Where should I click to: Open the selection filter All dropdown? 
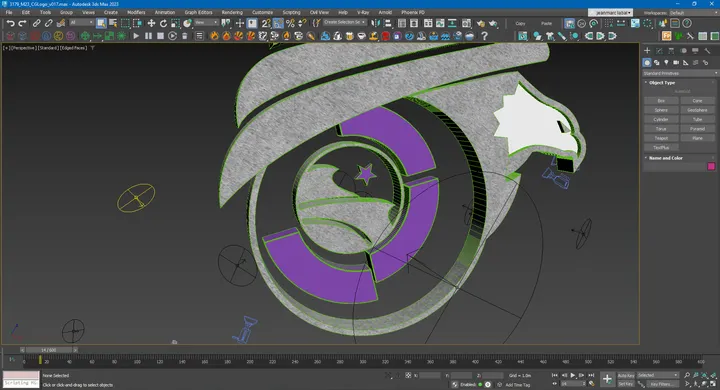click(x=81, y=23)
